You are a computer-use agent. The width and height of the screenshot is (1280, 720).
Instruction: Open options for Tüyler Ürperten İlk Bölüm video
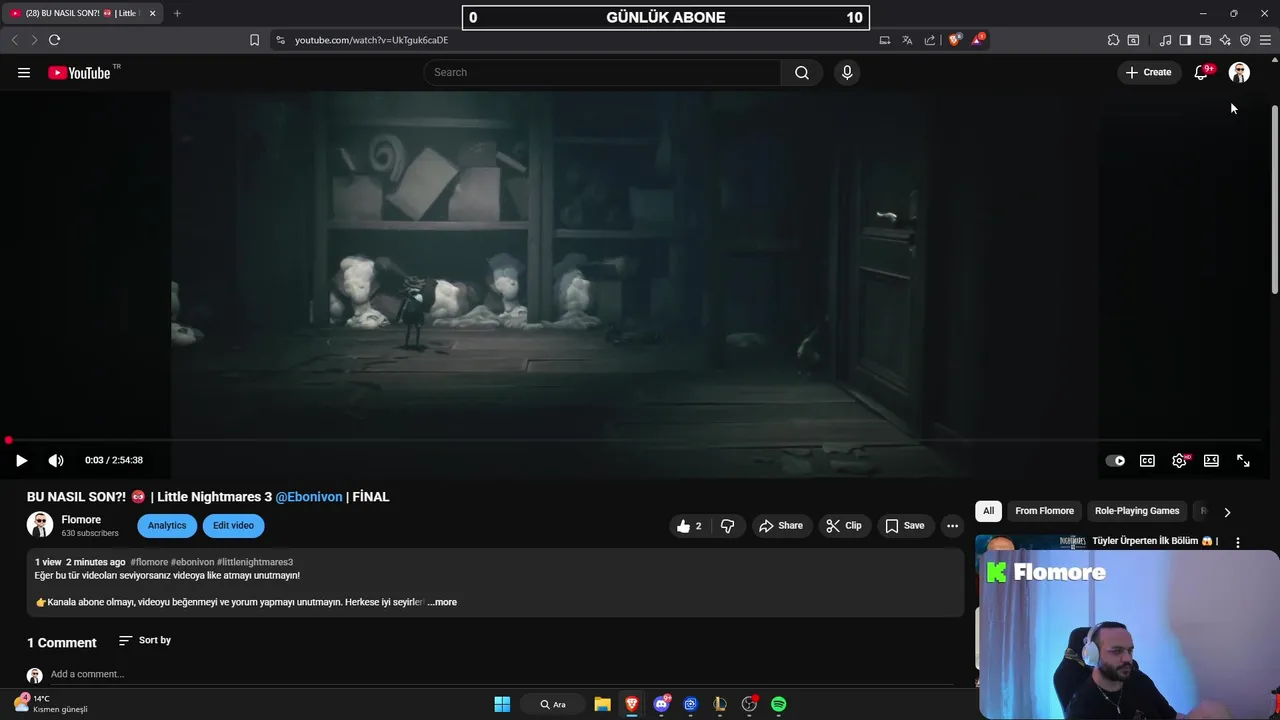(1238, 542)
